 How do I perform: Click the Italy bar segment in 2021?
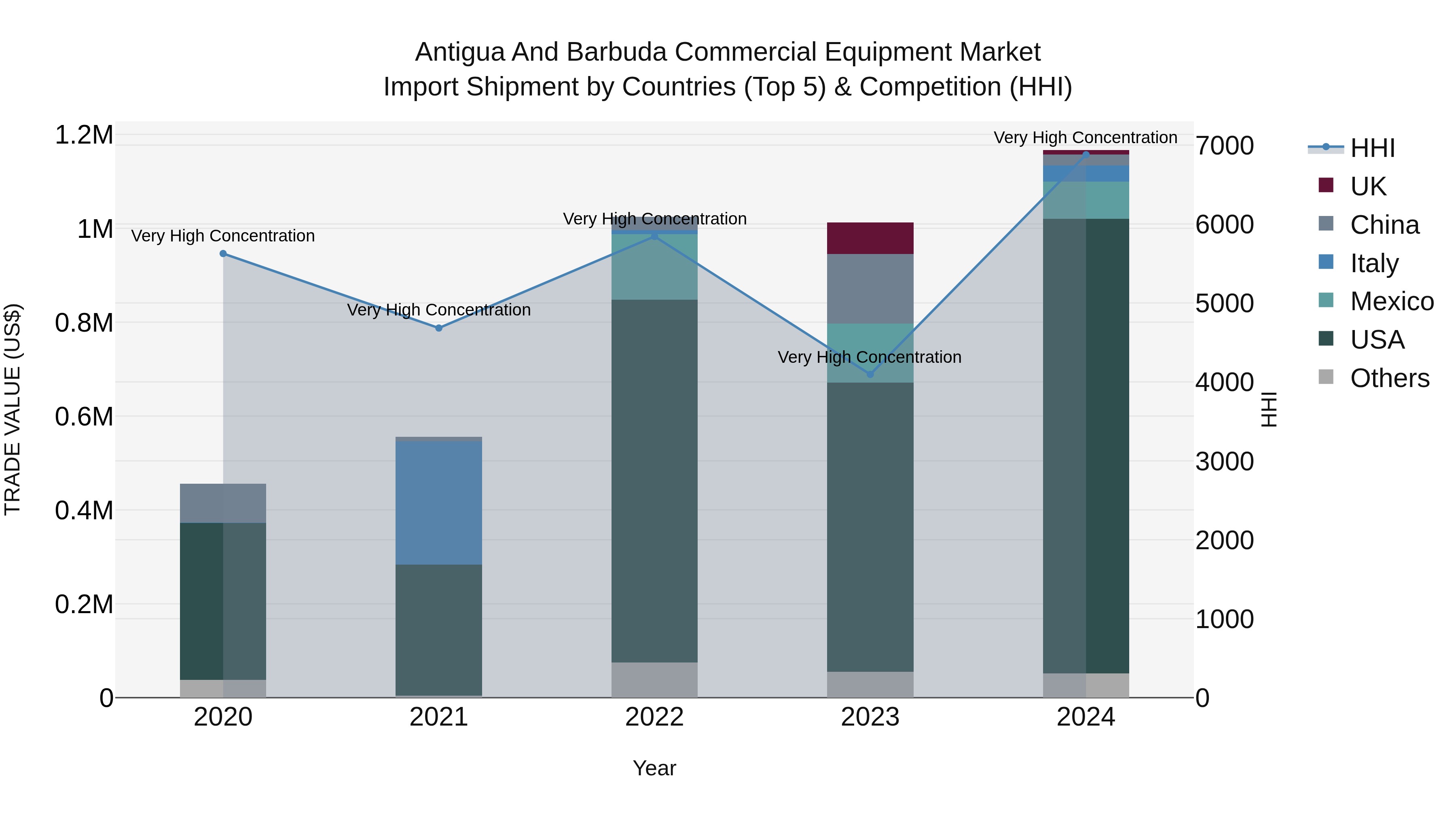(438, 503)
